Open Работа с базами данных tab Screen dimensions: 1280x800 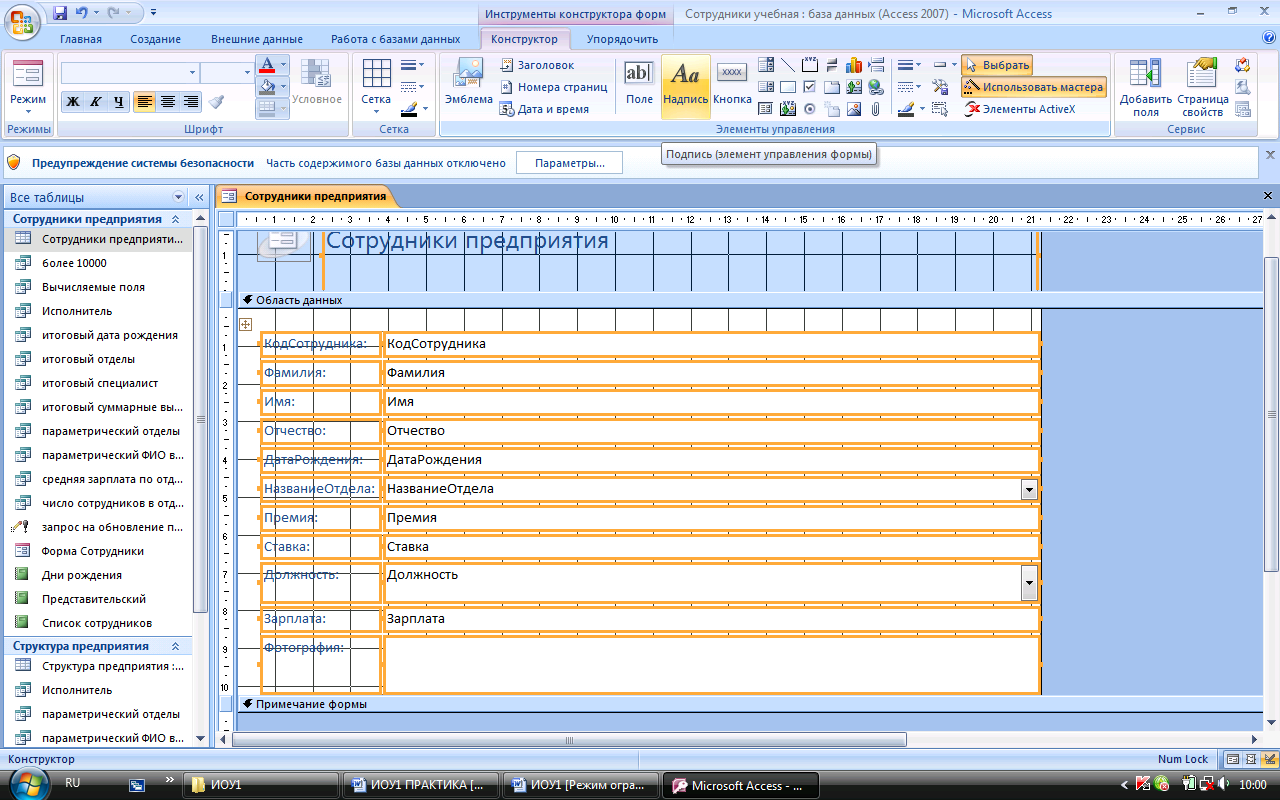(396, 39)
